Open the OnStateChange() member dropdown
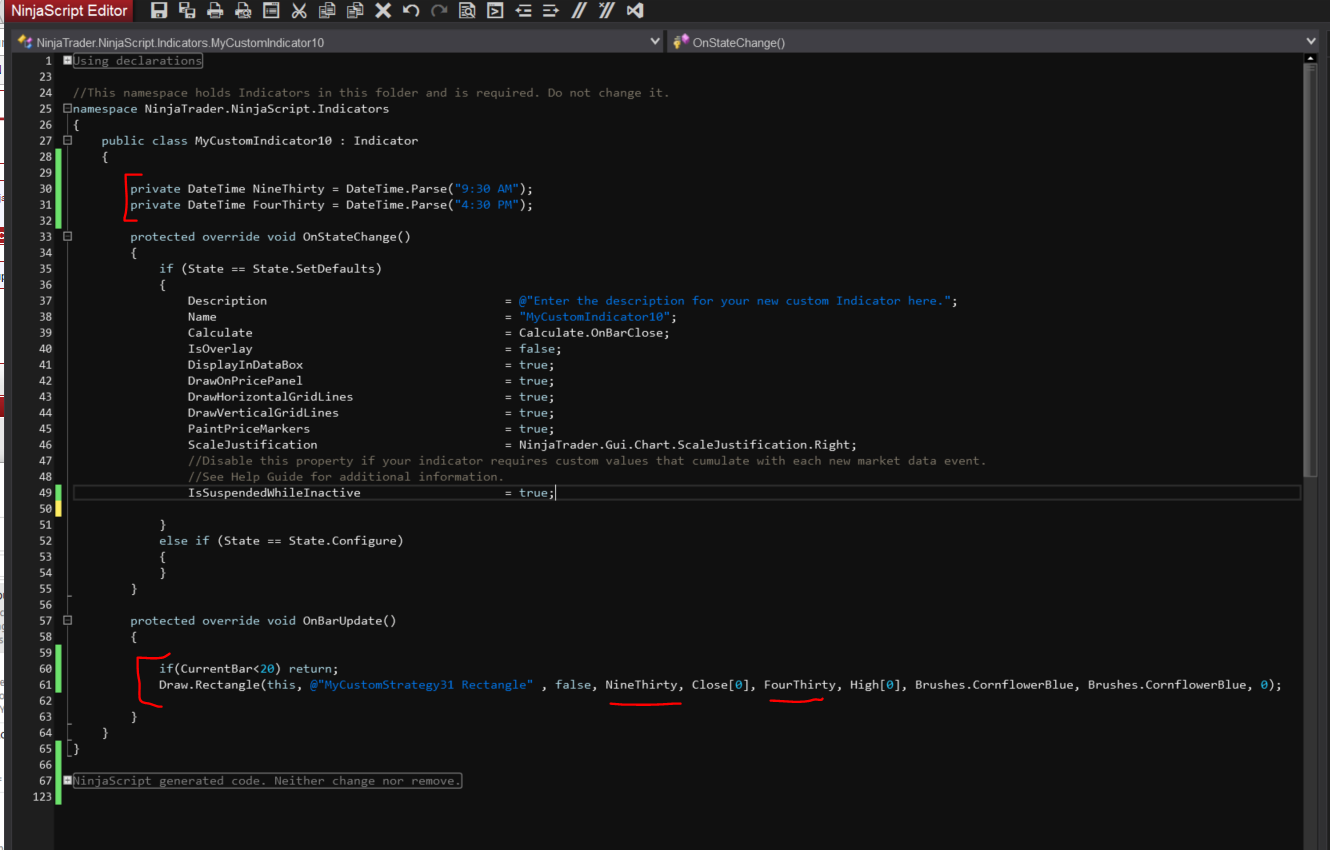 (1311, 42)
